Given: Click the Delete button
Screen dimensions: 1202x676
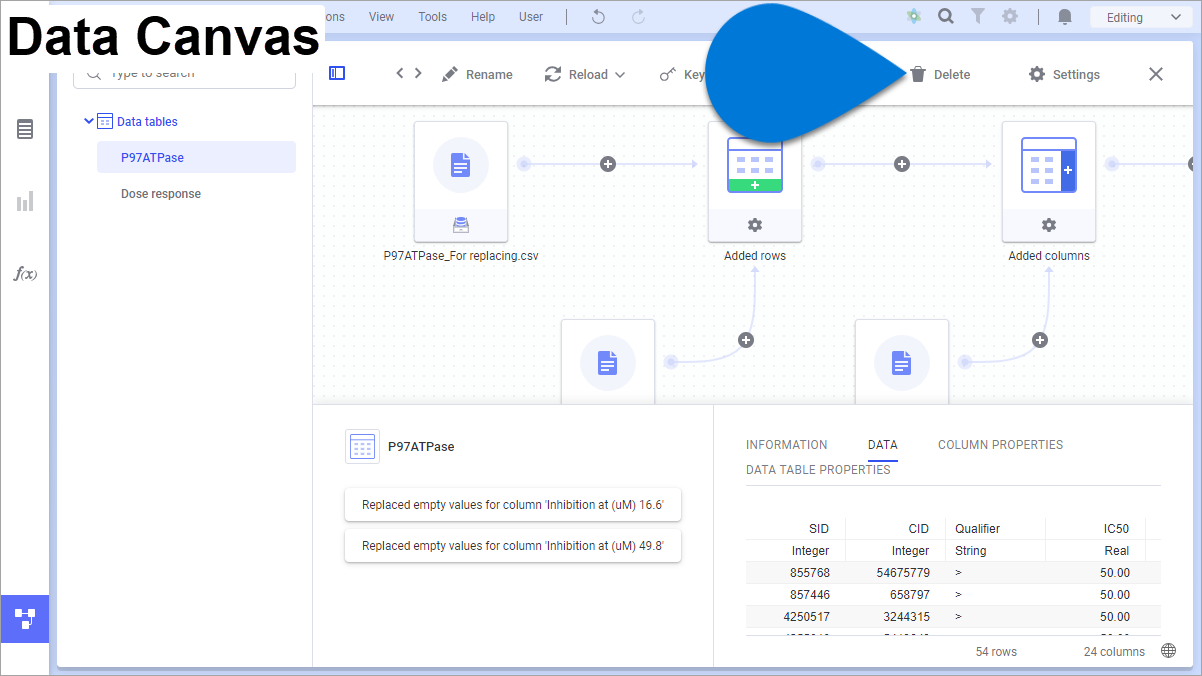Looking at the screenshot, I should 940,74.
